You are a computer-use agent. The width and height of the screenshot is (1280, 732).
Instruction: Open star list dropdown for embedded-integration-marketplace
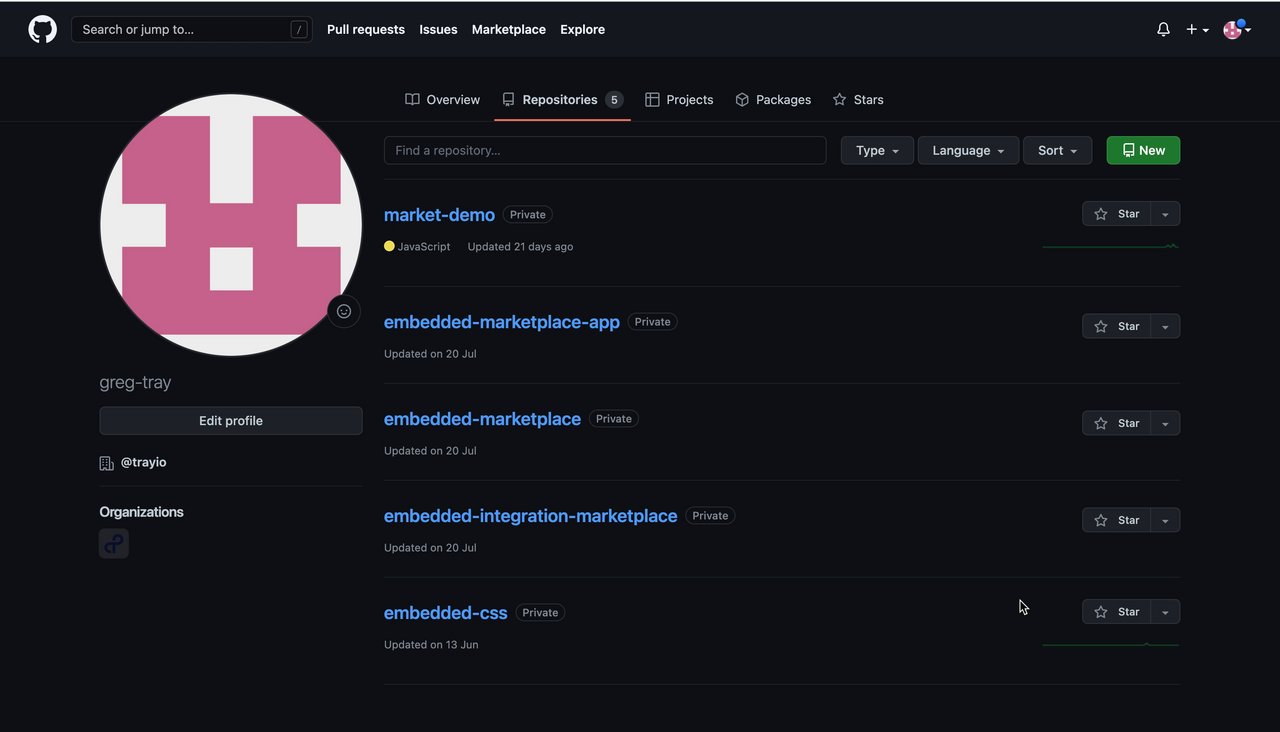tap(1165, 520)
